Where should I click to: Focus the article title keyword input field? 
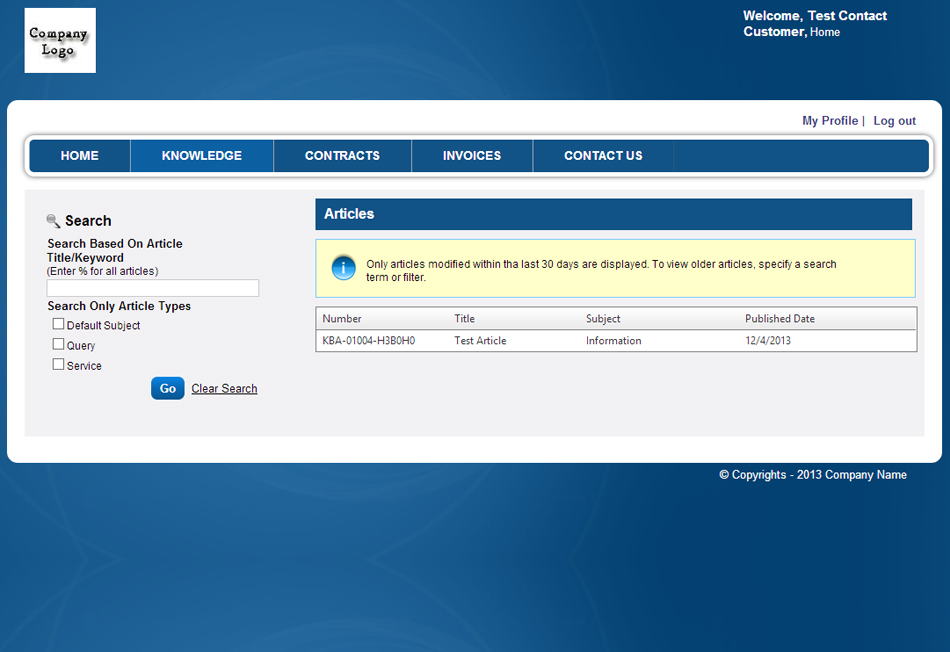point(153,288)
